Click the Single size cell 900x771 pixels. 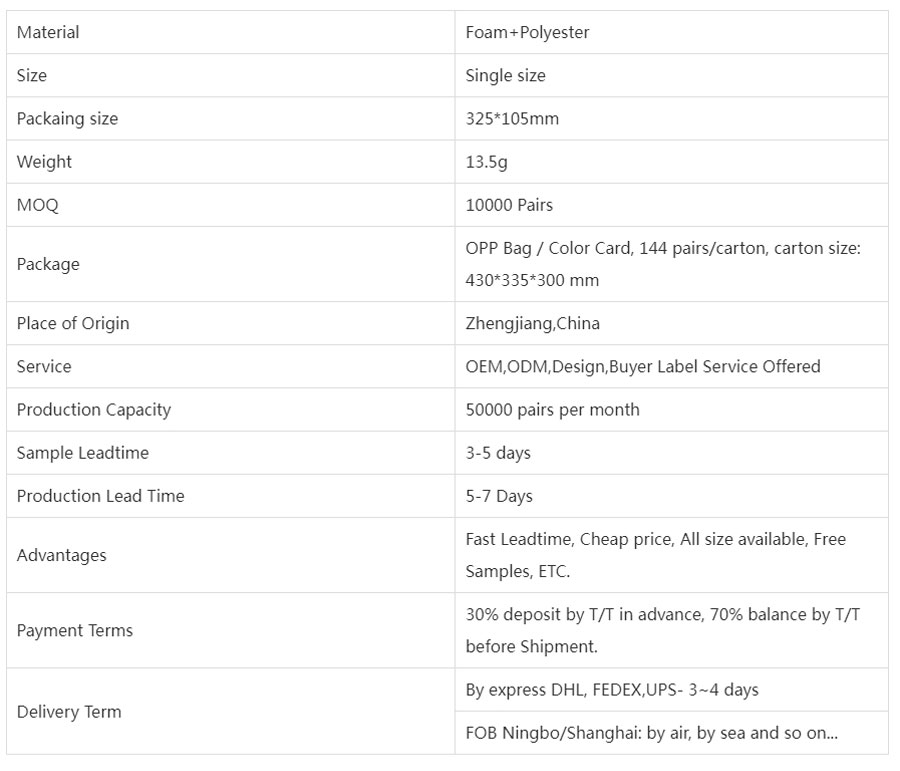(672, 75)
